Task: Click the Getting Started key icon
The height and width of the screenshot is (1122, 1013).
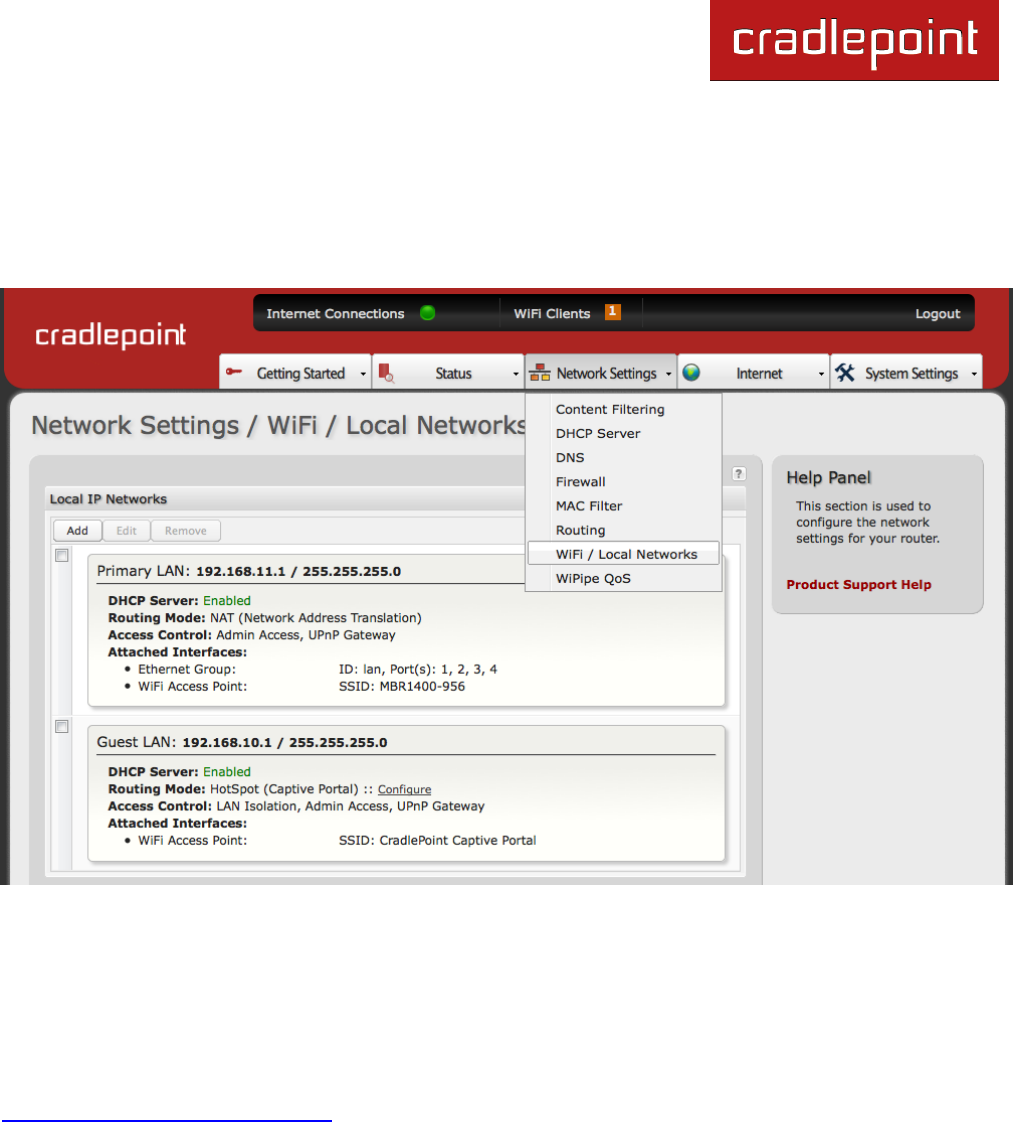Action: [x=234, y=371]
